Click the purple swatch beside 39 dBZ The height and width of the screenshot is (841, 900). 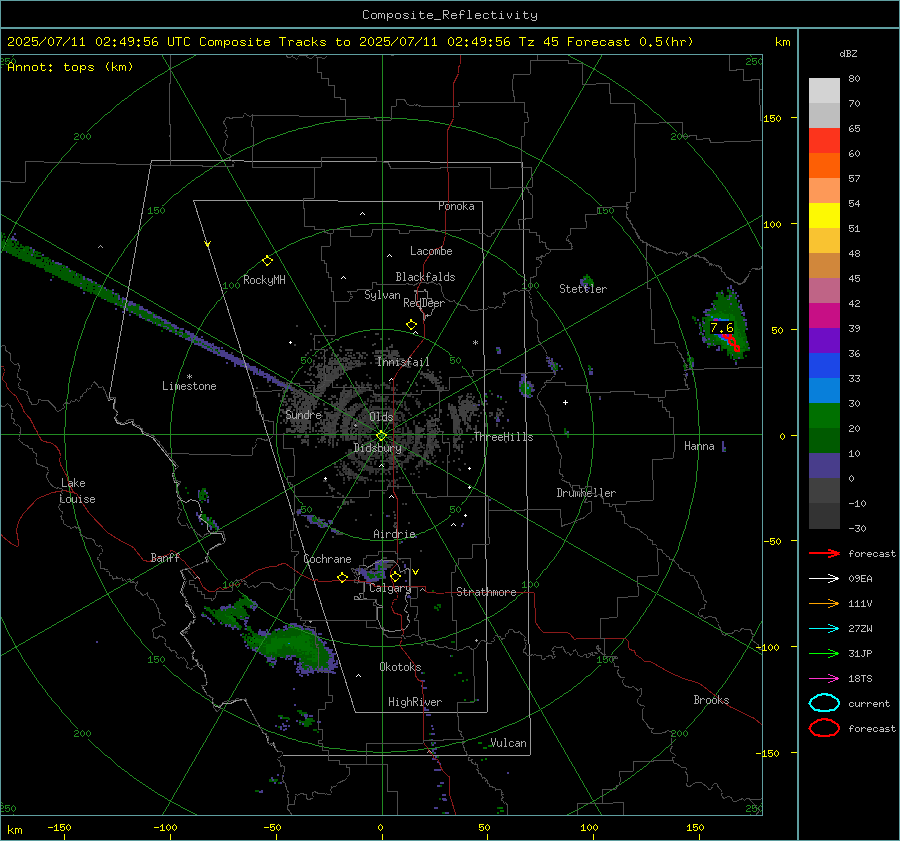click(824, 340)
